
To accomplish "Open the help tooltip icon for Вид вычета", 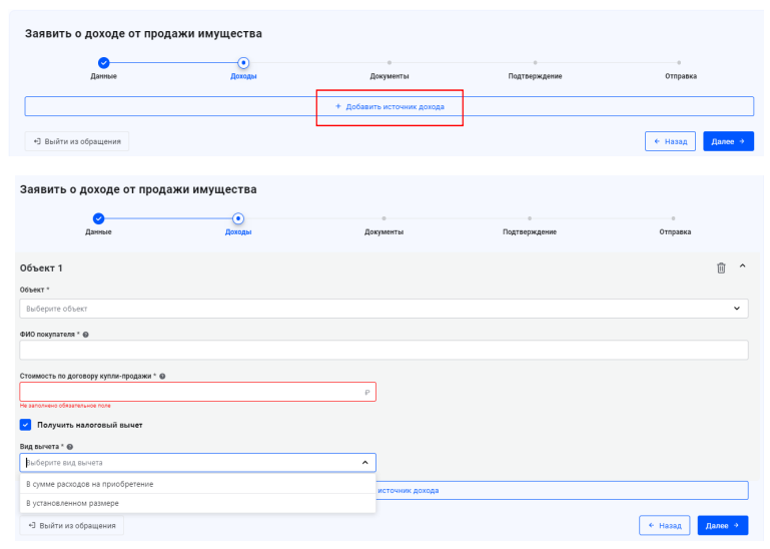I will 70,447.
